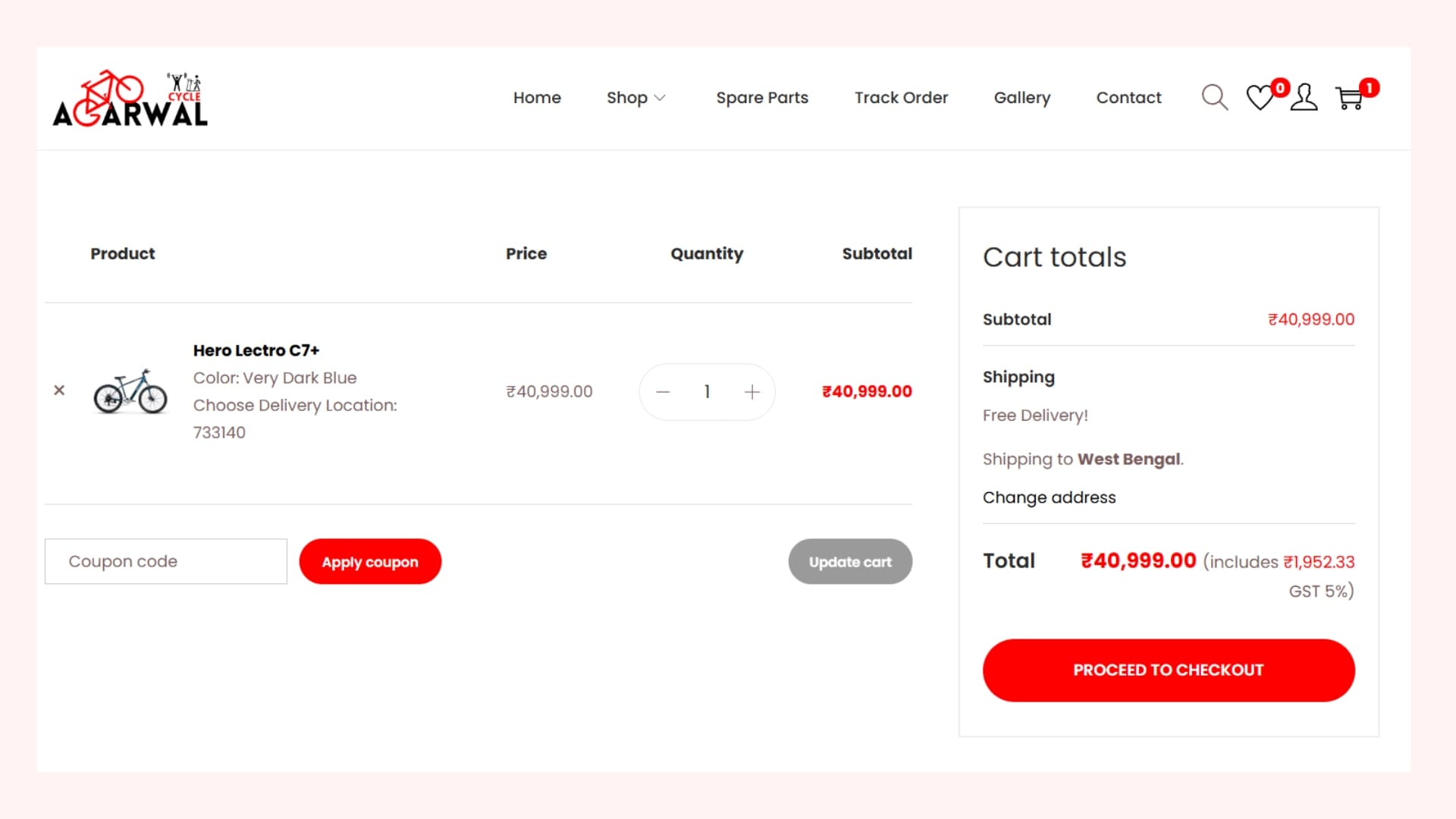Open the wishlist heart icon
The image size is (1456, 819).
[1260, 97]
